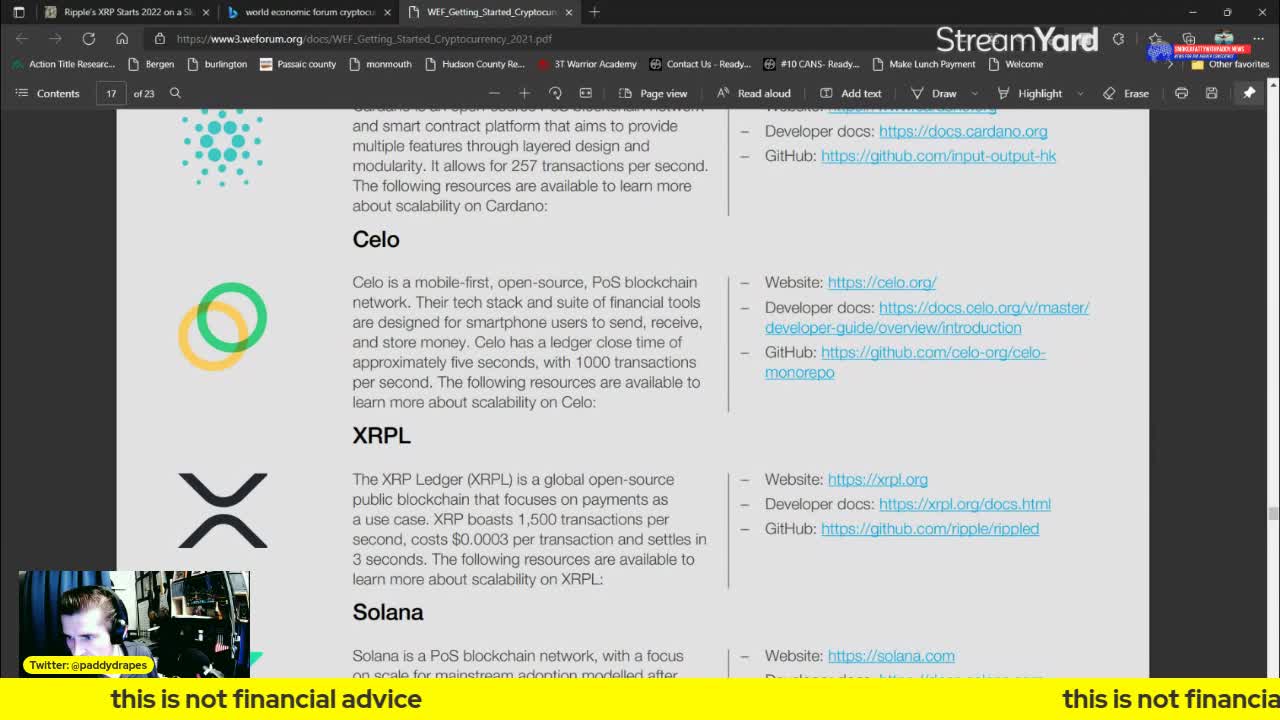The width and height of the screenshot is (1280, 720).
Task: Print the PDF document
Action: coord(1181,93)
